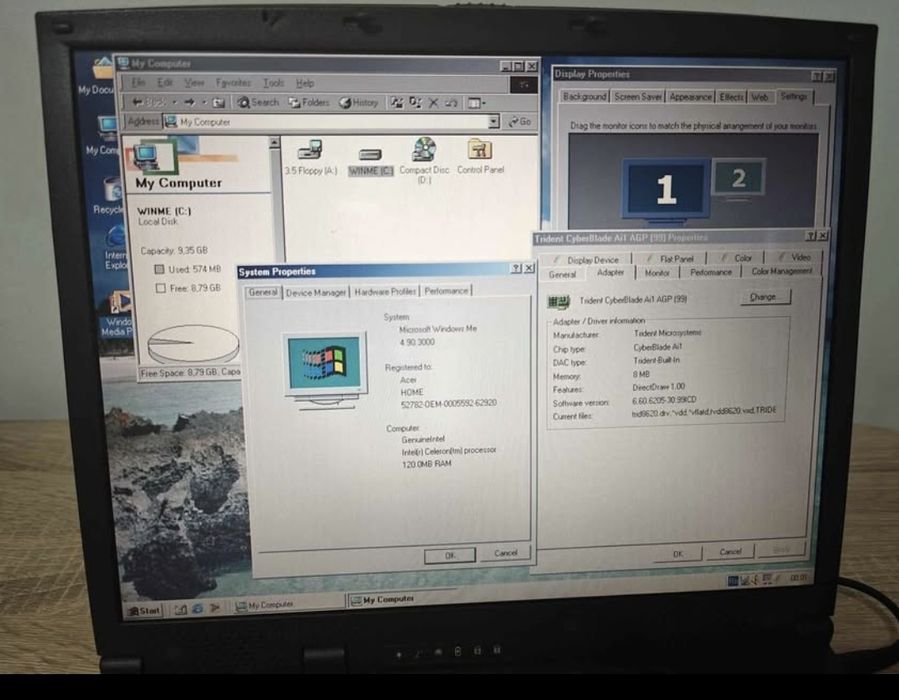Switch to the Device Manager tab
Screen dimensions: 899x700
(x=315, y=292)
